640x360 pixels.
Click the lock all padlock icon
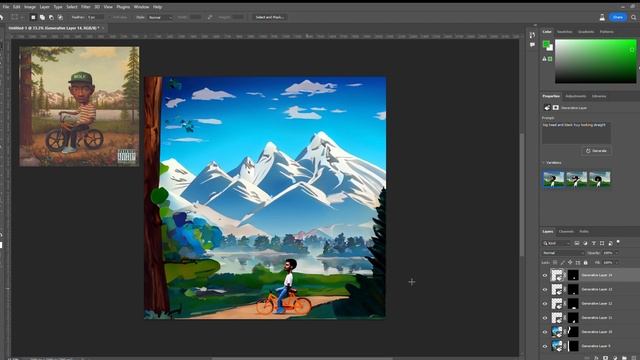pos(585,262)
